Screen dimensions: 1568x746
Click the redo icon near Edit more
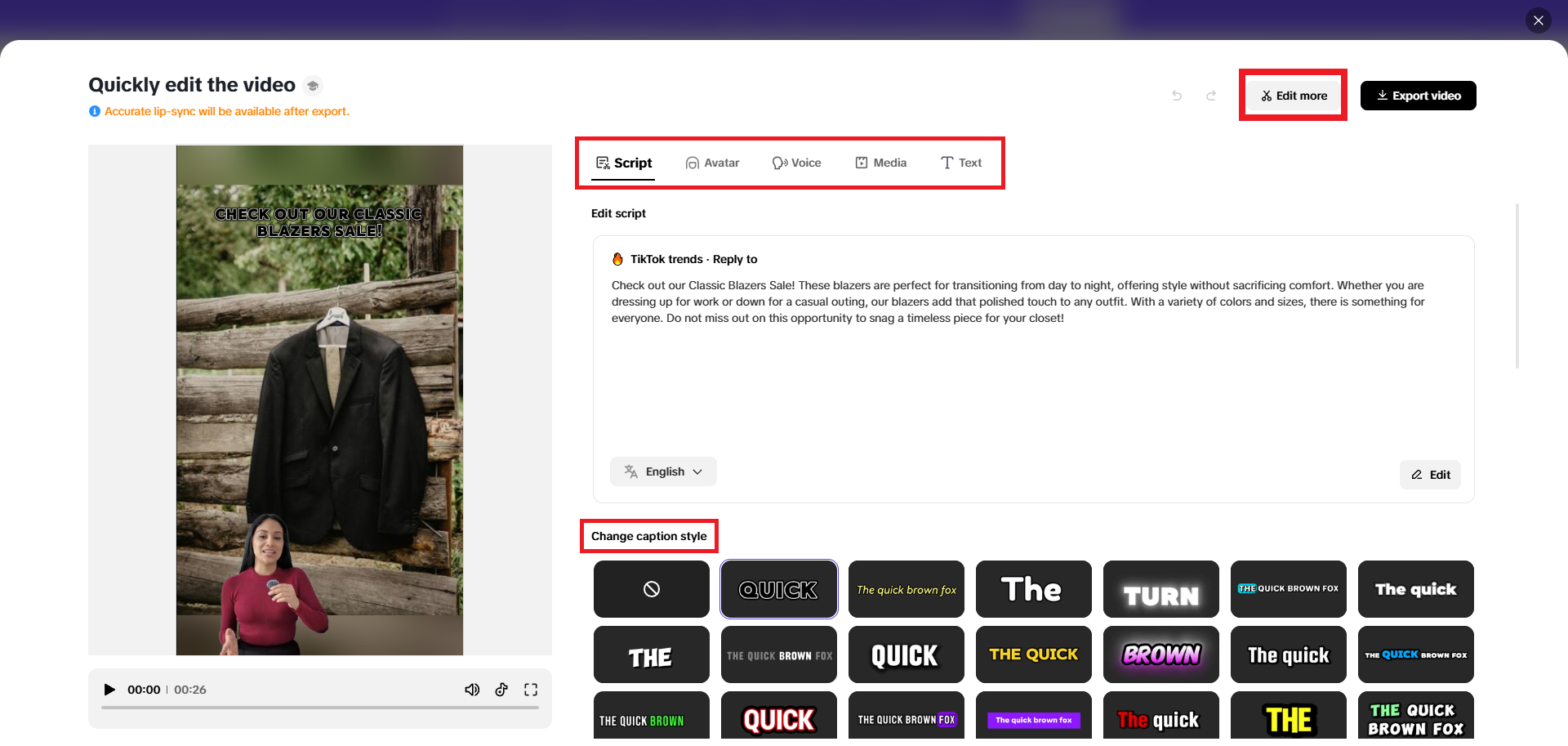(x=1211, y=96)
